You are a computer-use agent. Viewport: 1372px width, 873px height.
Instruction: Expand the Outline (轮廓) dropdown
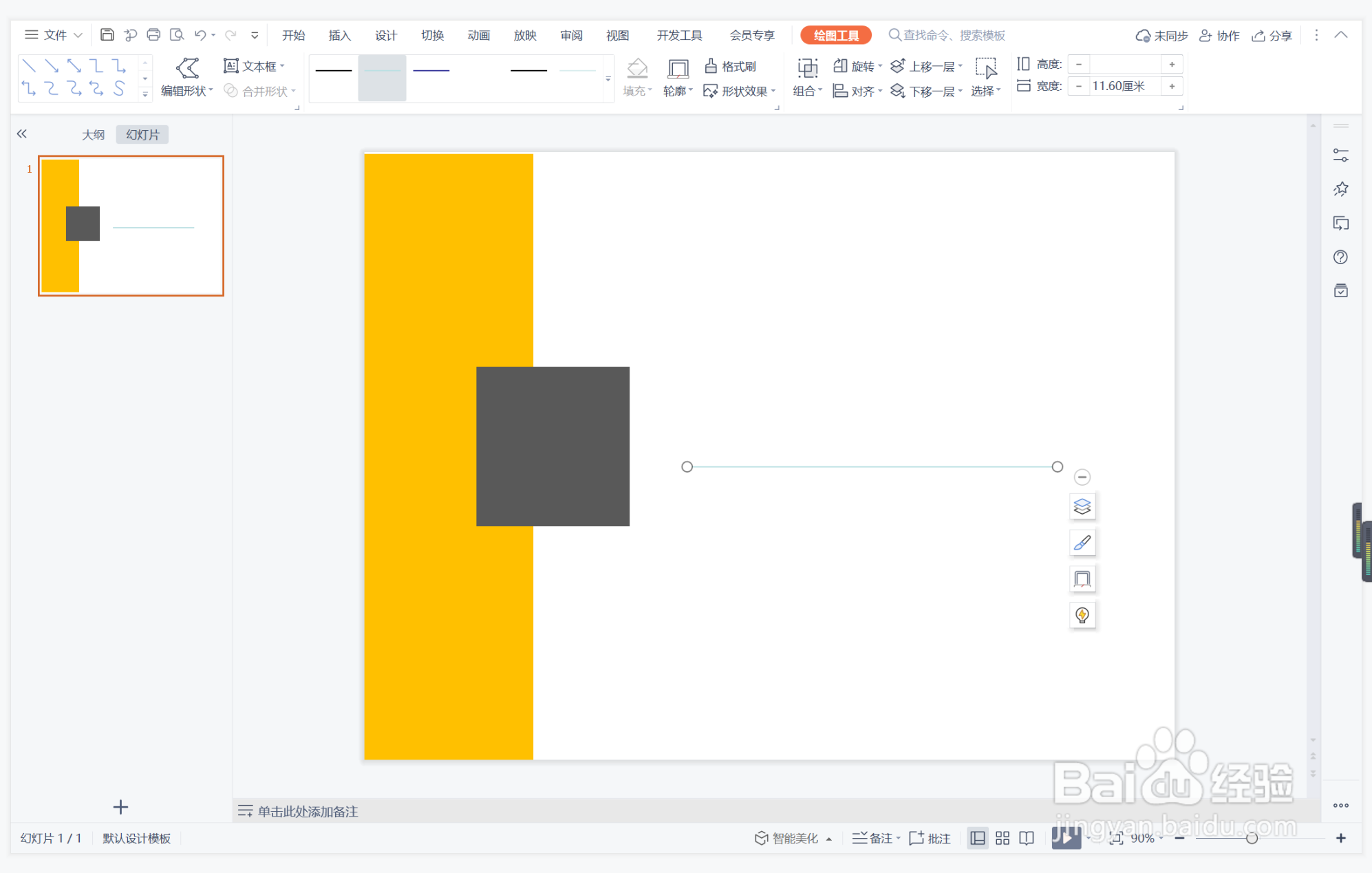(678, 91)
